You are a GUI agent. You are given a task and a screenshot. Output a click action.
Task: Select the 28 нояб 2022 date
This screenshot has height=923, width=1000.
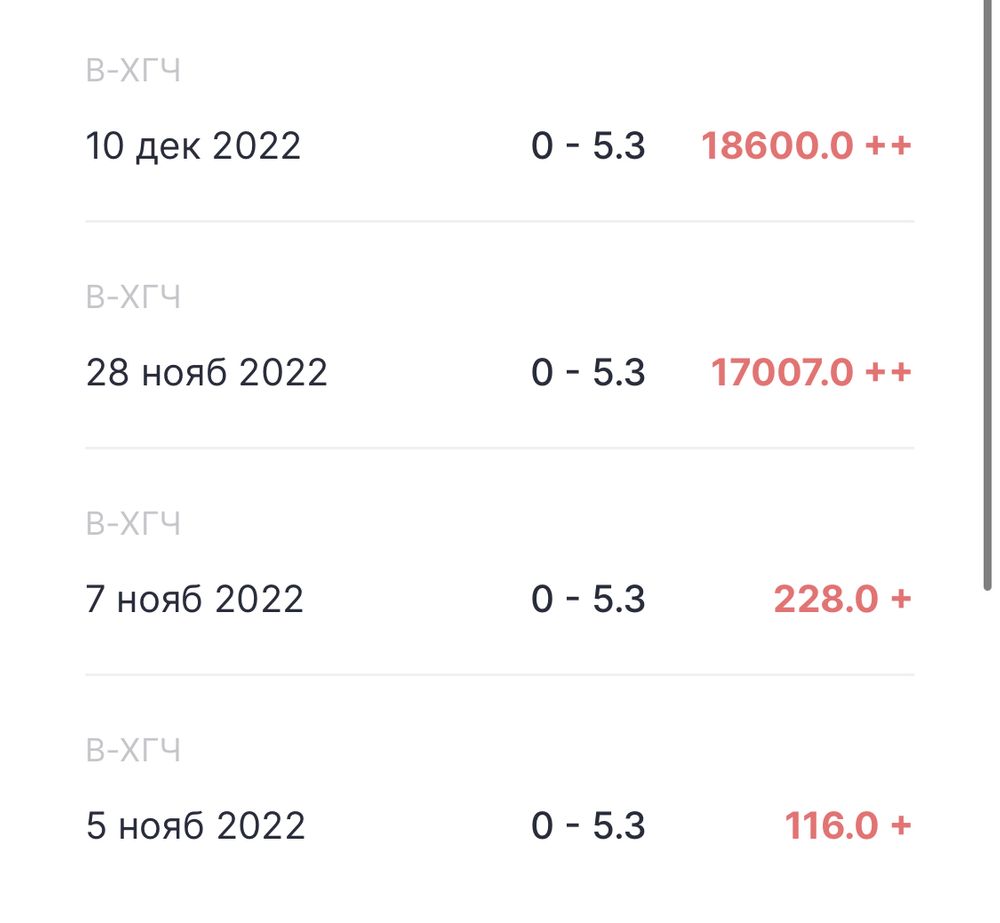coord(206,373)
